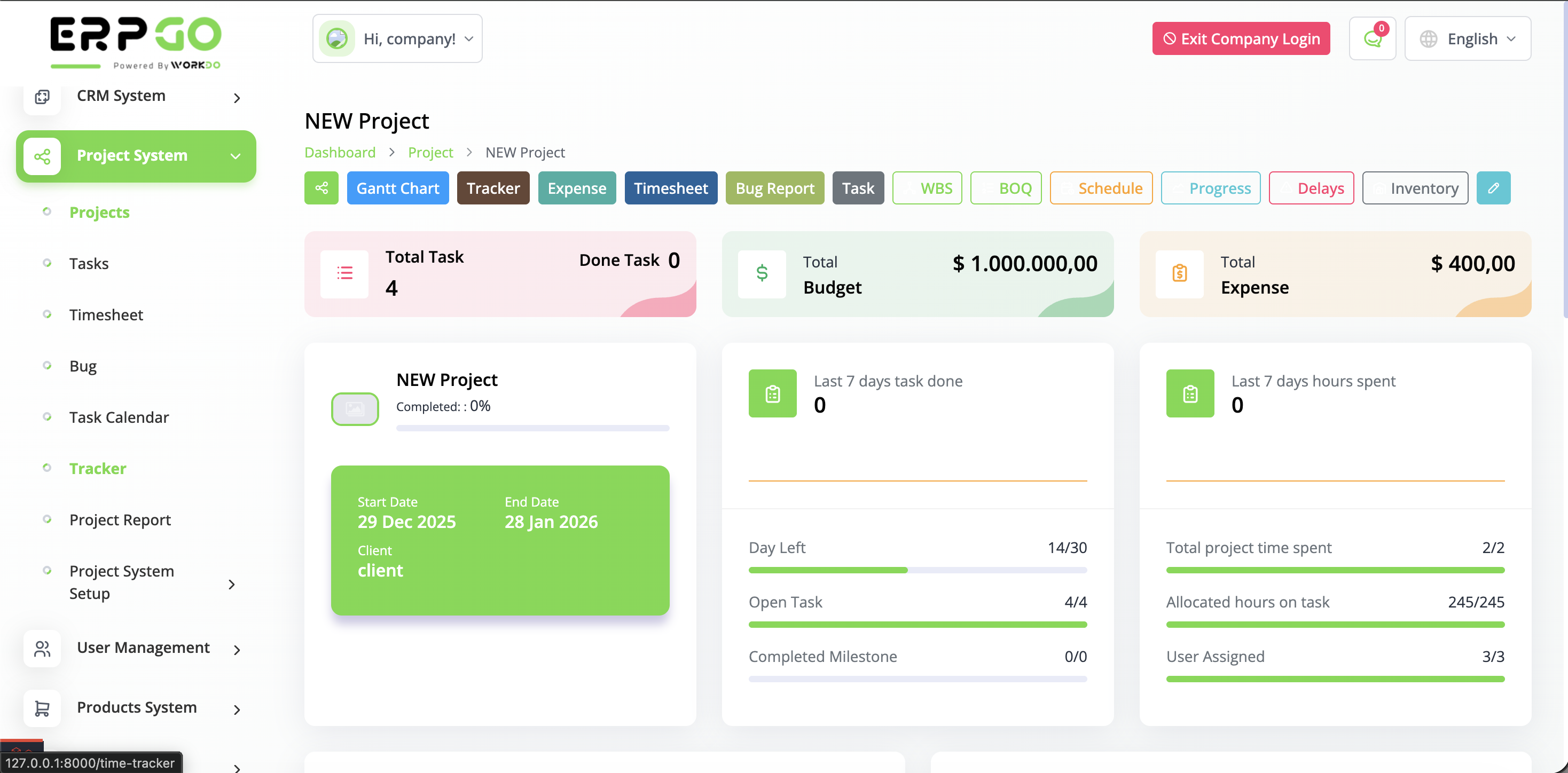Click the CRM System sidebar icon
Image resolution: width=1568 pixels, height=773 pixels.
pos(42,97)
